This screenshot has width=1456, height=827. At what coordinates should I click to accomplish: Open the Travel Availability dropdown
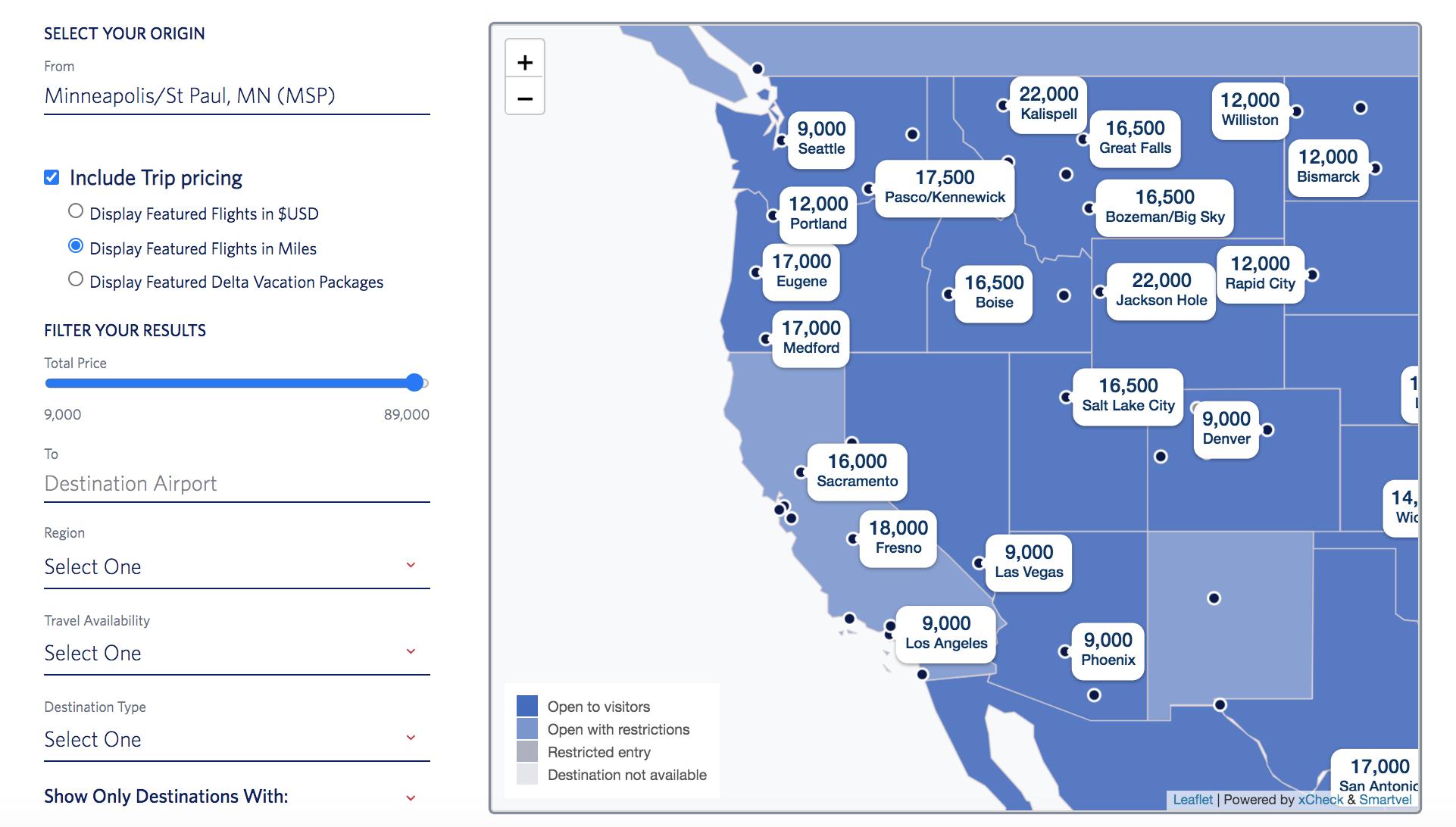click(237, 653)
